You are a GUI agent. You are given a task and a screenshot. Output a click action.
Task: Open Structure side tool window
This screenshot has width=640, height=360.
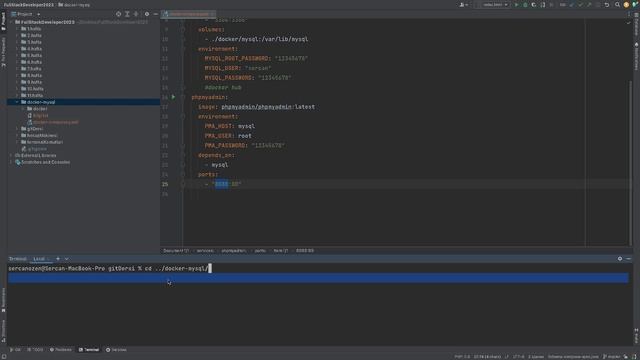3,331
